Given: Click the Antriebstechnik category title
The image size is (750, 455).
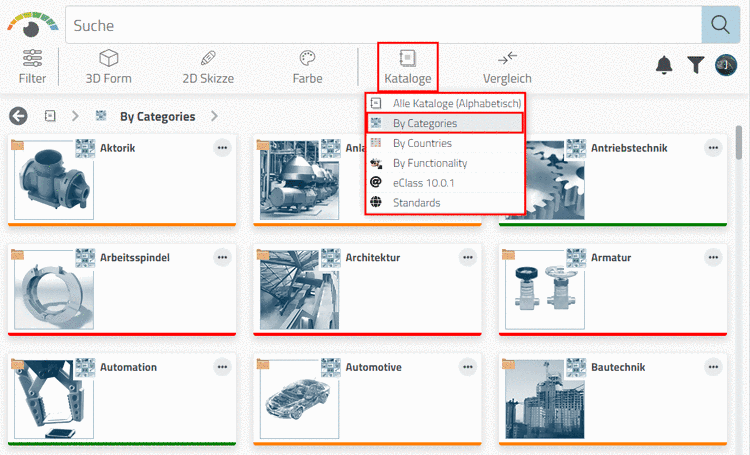Looking at the screenshot, I should coord(629,148).
